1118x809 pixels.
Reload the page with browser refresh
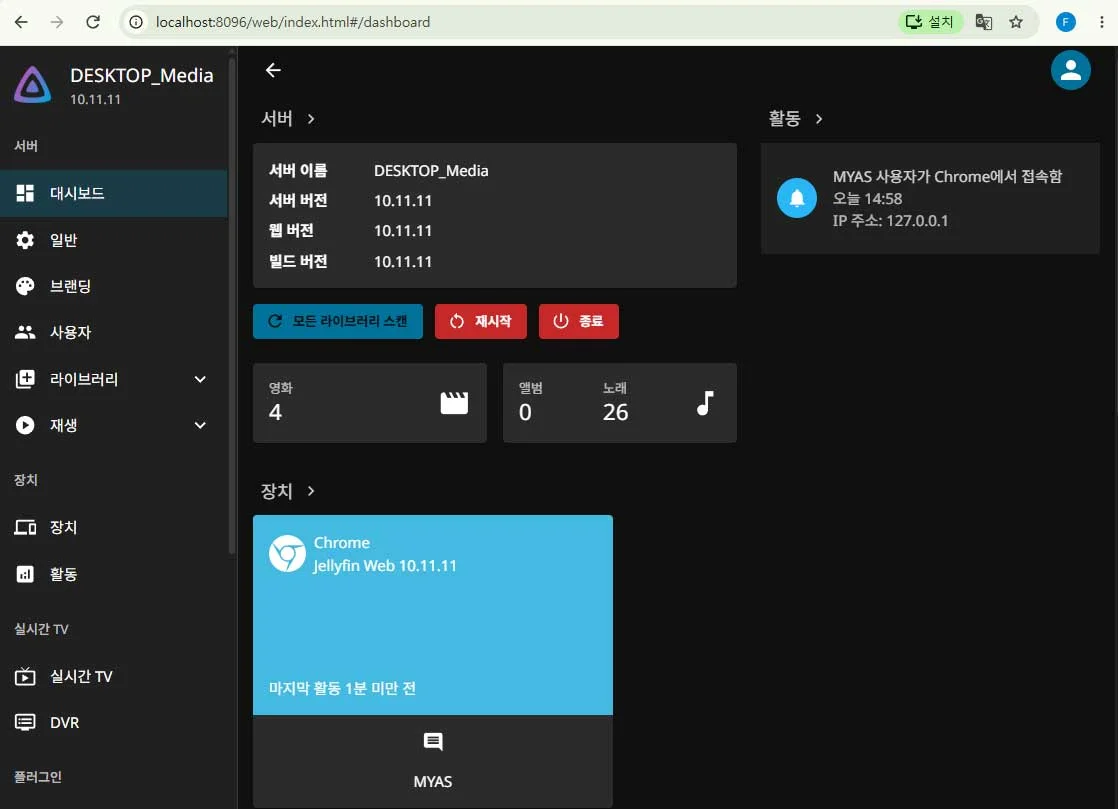(93, 22)
